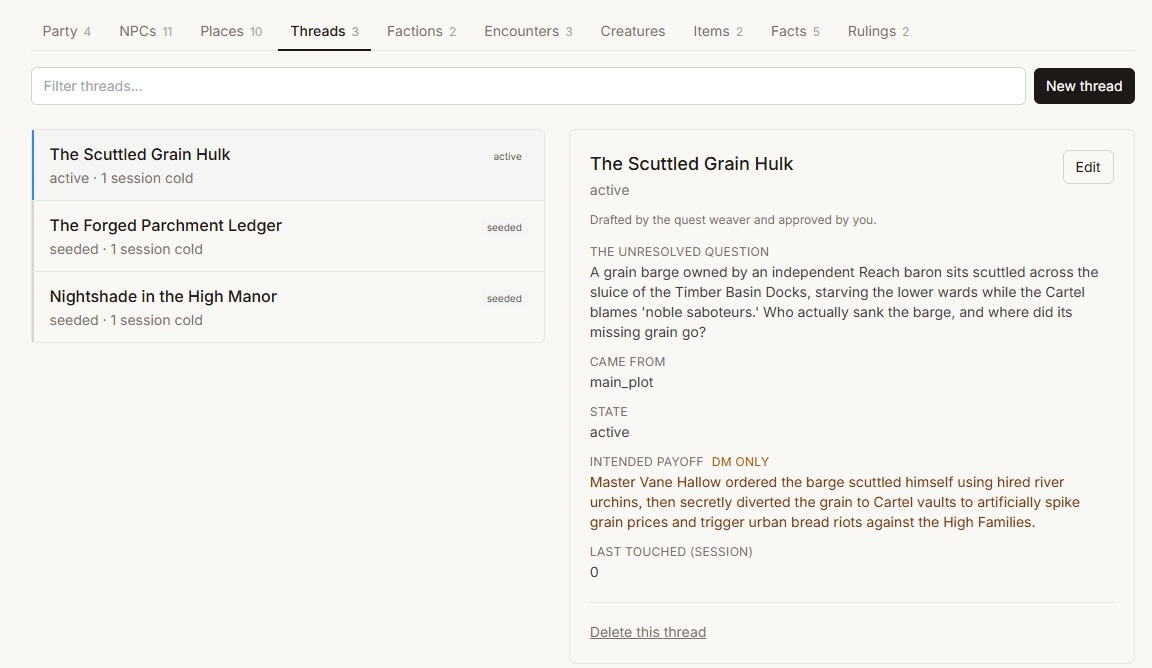The image size is (1152, 668).
Task: Click the 'Drafted by the quest weaver' note
Action: [732, 220]
